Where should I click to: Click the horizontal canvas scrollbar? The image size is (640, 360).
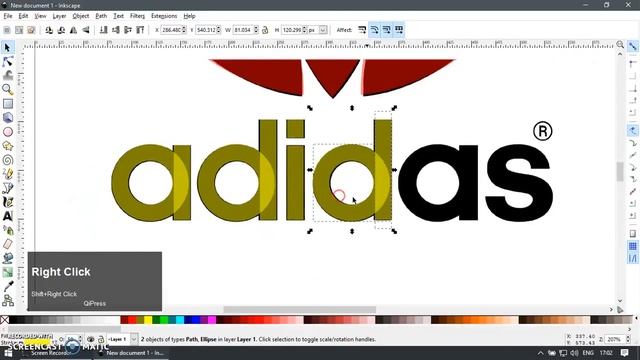(x=300, y=309)
